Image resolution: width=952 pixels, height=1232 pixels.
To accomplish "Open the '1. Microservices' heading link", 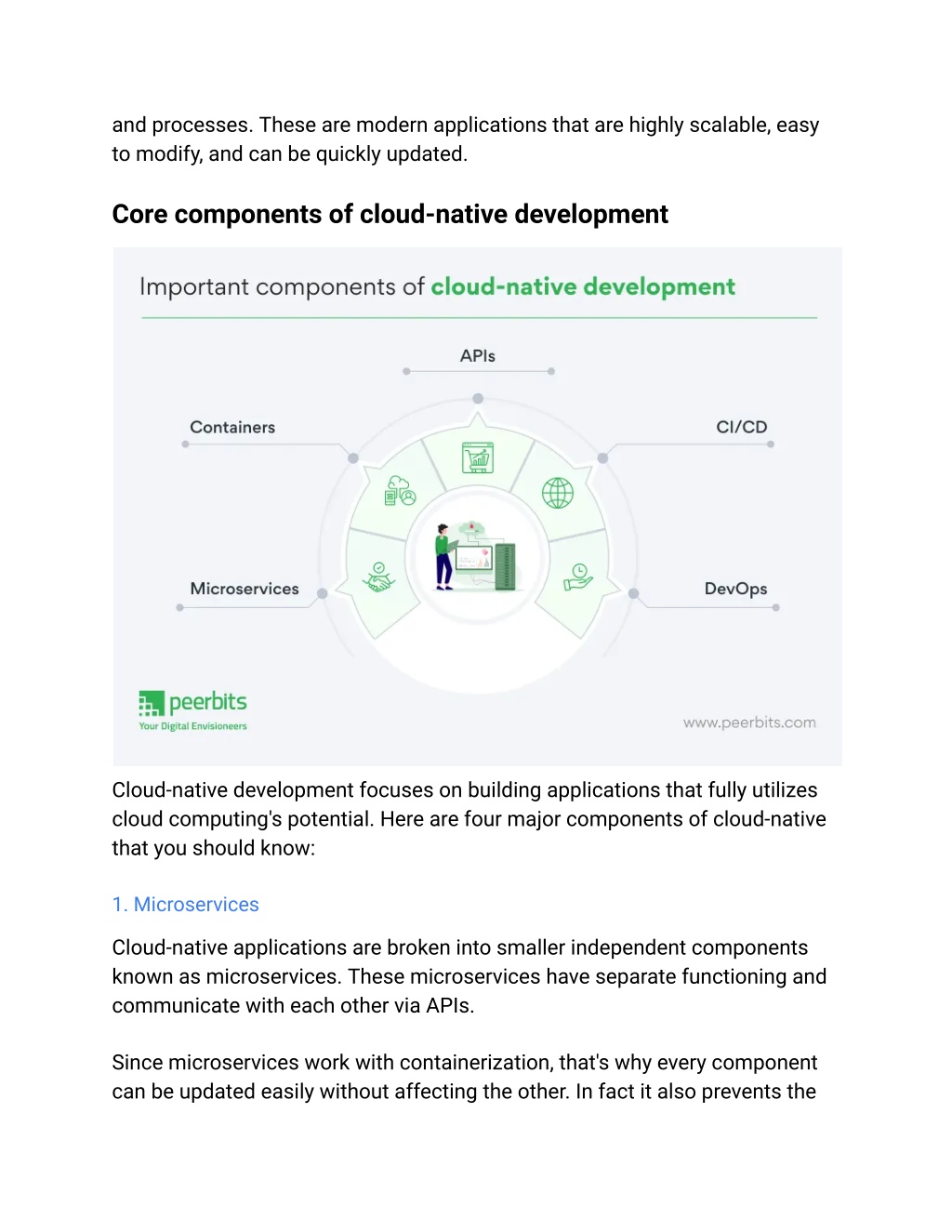I will 186,905.
